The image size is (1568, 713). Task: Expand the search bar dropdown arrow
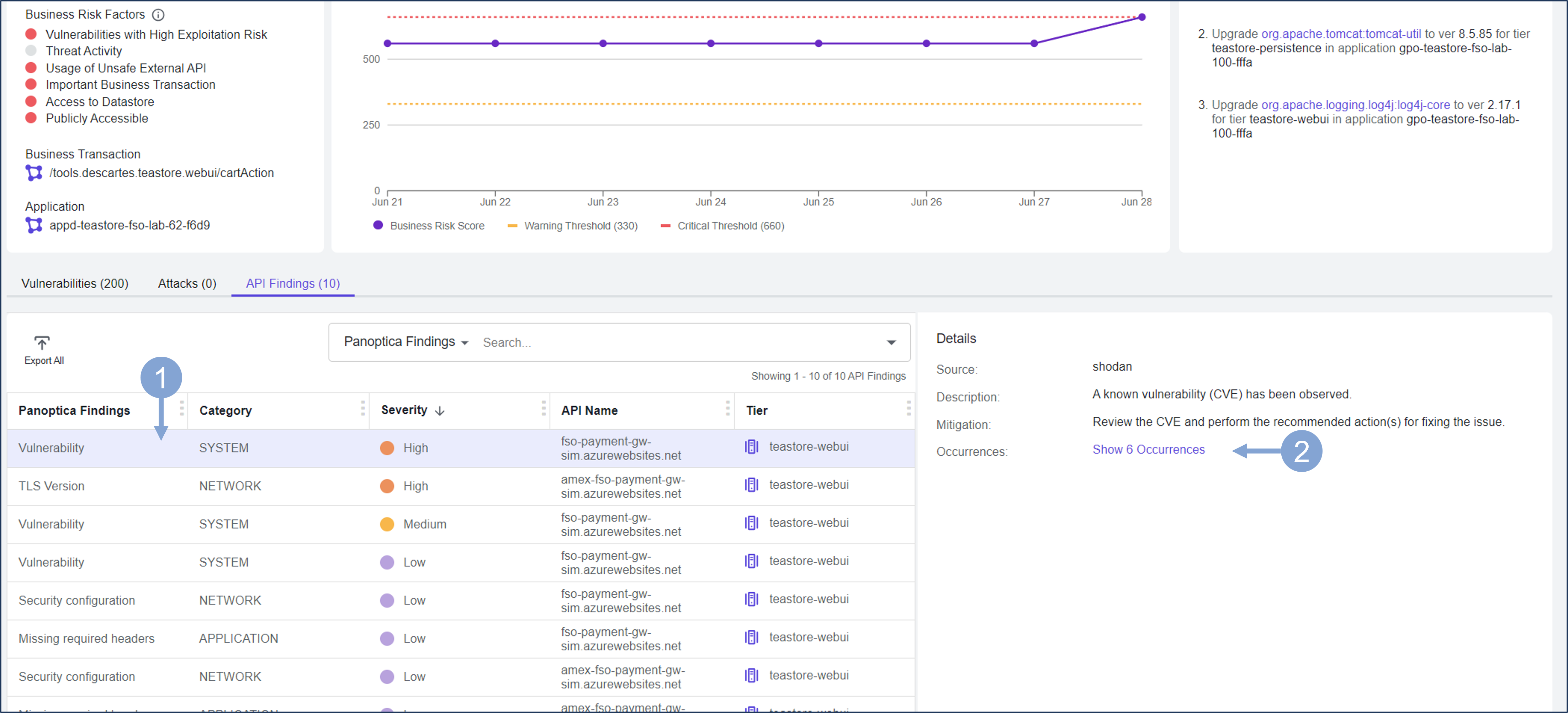click(890, 343)
